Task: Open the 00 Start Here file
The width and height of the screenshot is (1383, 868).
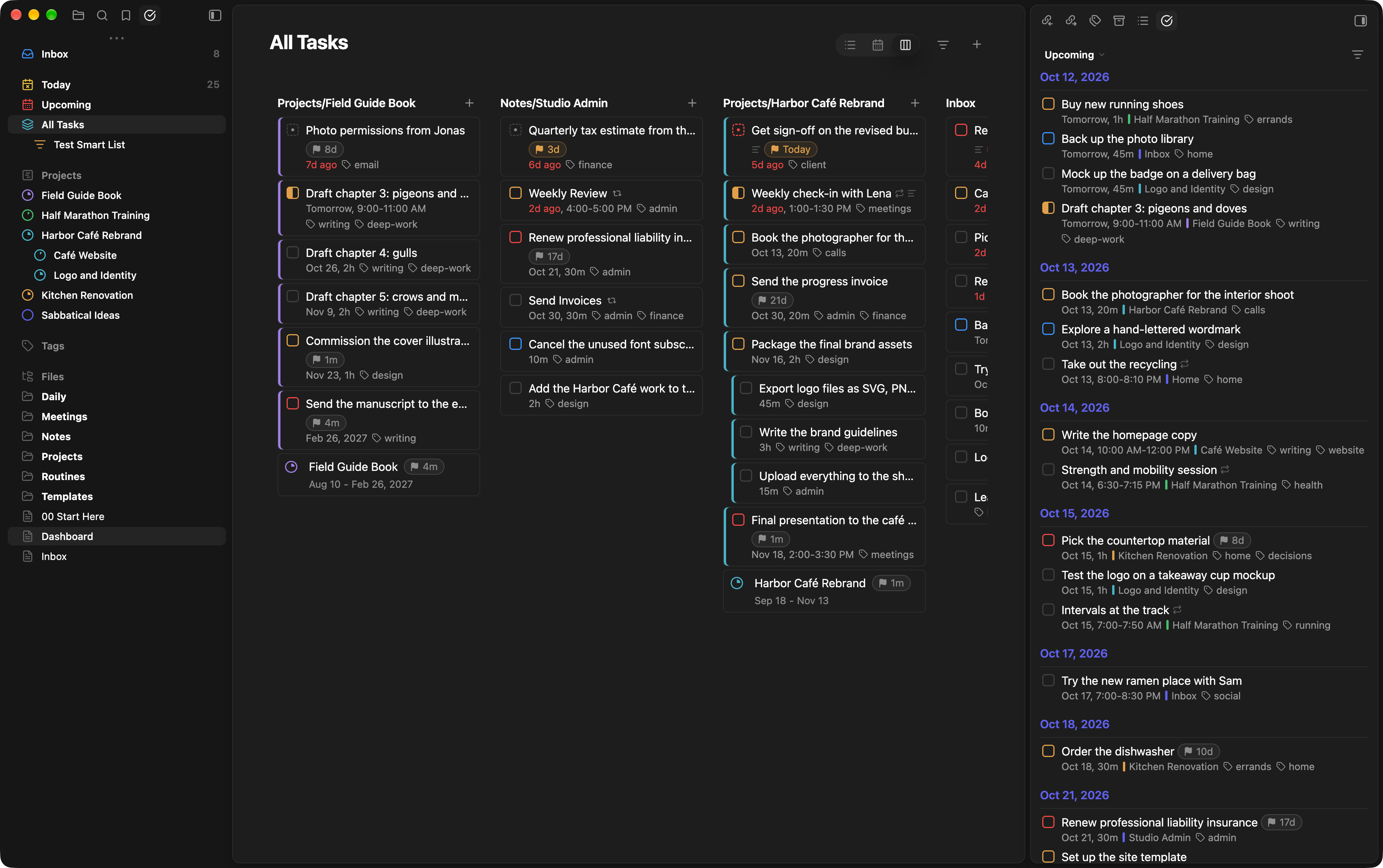Action: pyautogui.click(x=117, y=516)
